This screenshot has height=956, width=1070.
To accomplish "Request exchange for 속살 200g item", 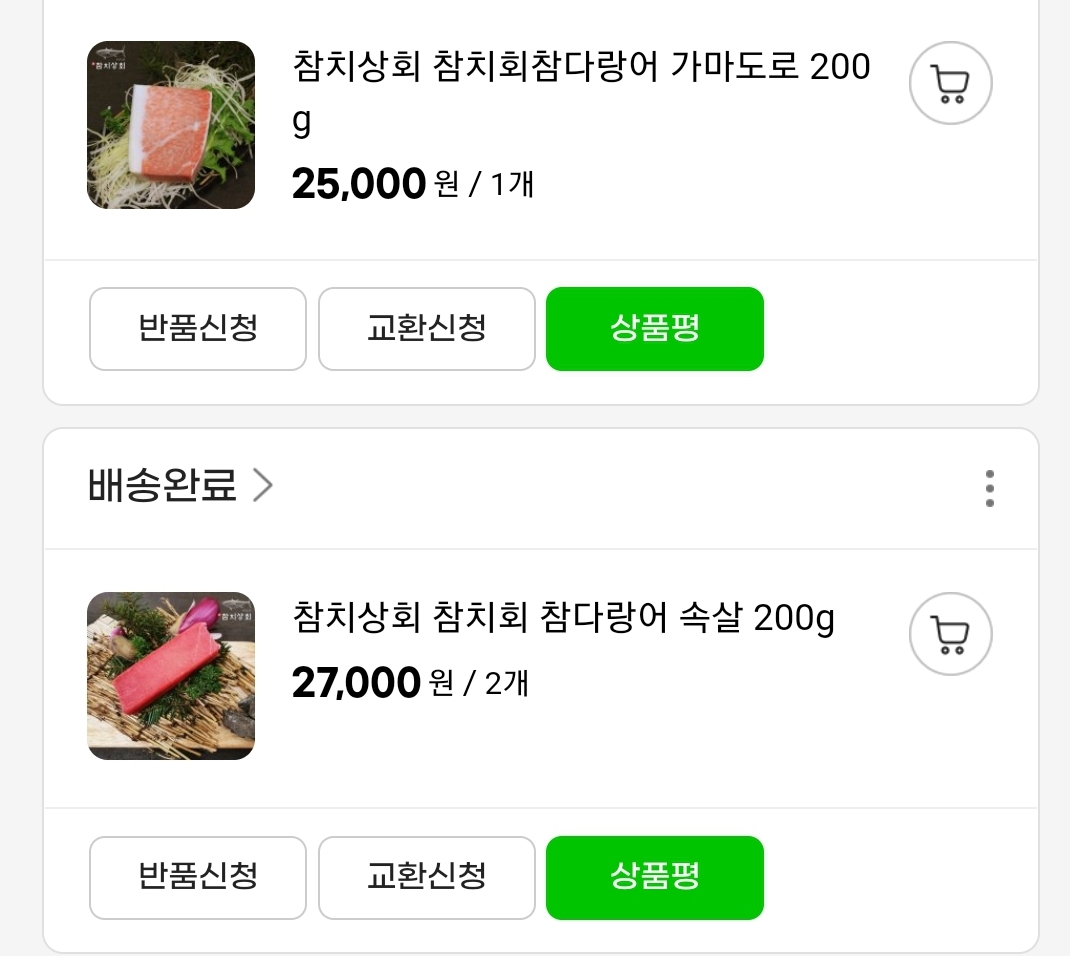I will (x=426, y=877).
